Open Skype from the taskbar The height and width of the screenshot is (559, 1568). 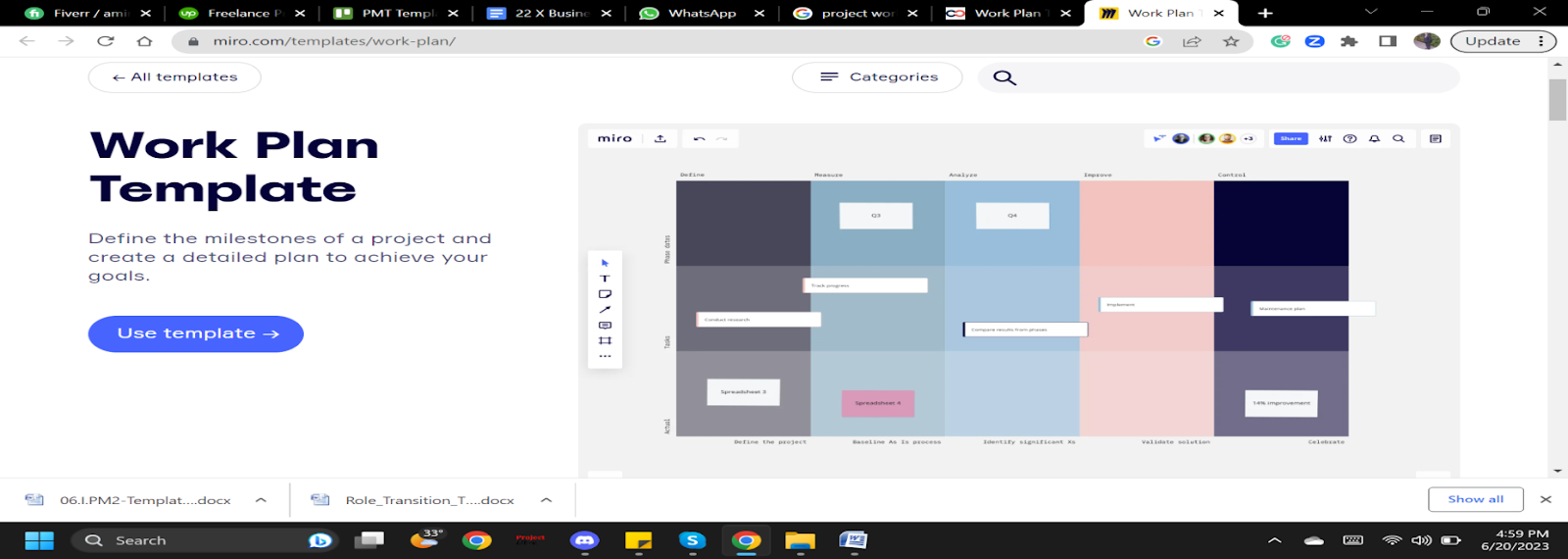[692, 540]
